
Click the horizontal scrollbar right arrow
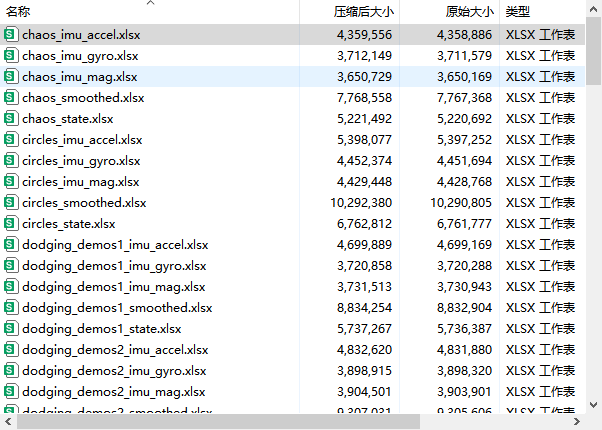pos(577,422)
